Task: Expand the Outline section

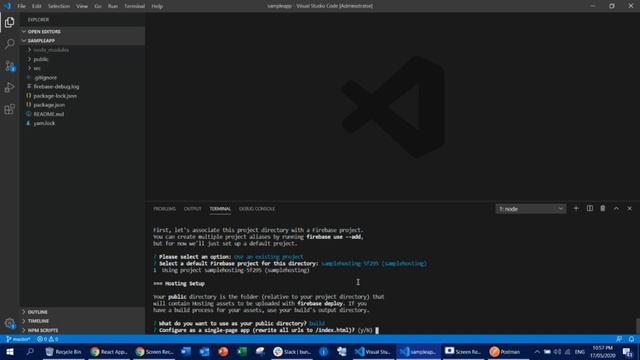Action: pos(82,312)
